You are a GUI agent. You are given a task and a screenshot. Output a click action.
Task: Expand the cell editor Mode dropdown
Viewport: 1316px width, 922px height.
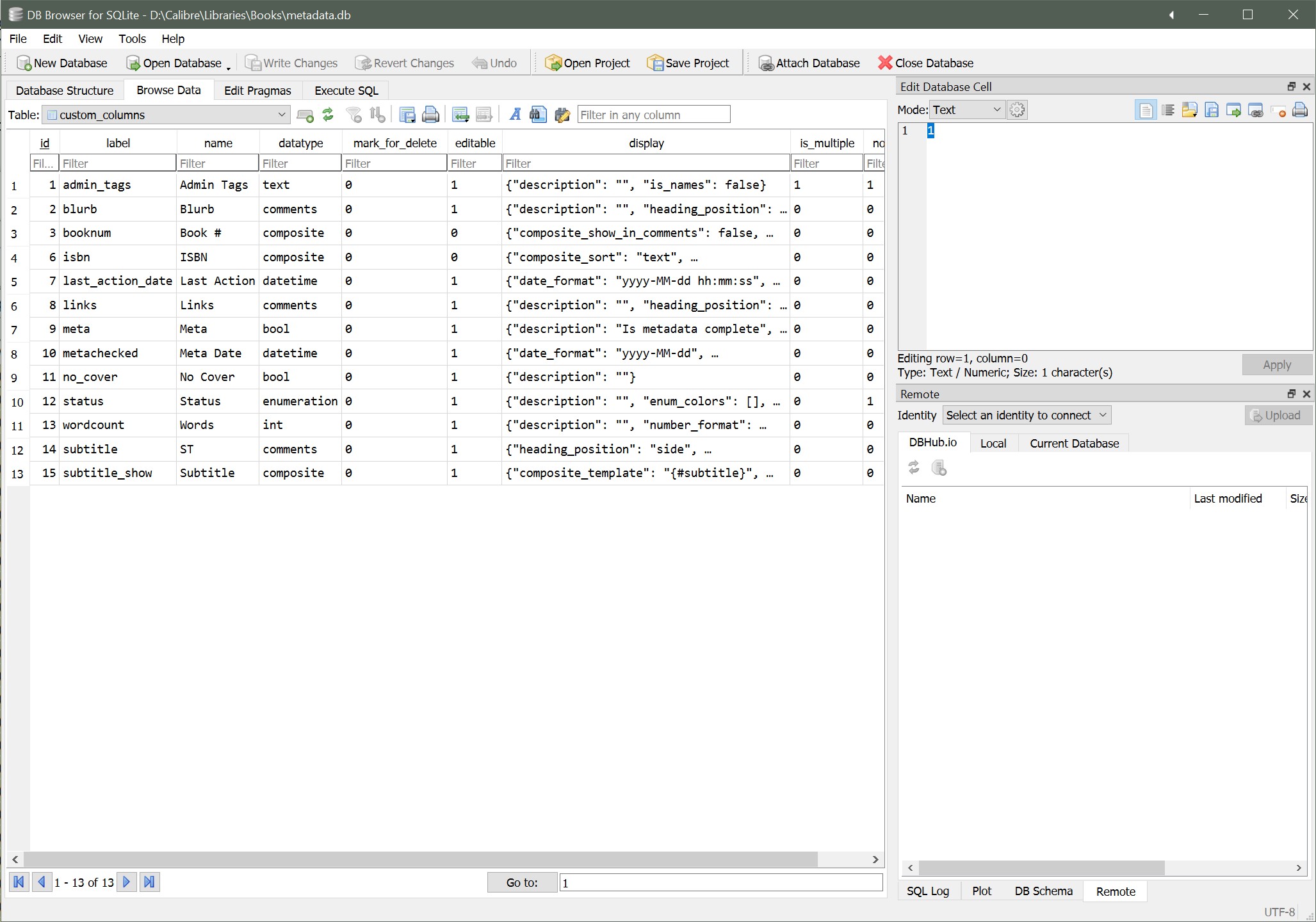coord(966,110)
